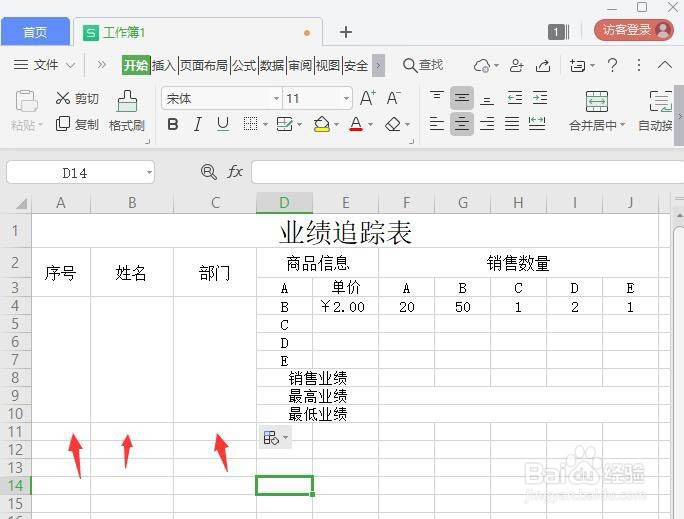Select the 工作簿1 document tab

(198, 32)
